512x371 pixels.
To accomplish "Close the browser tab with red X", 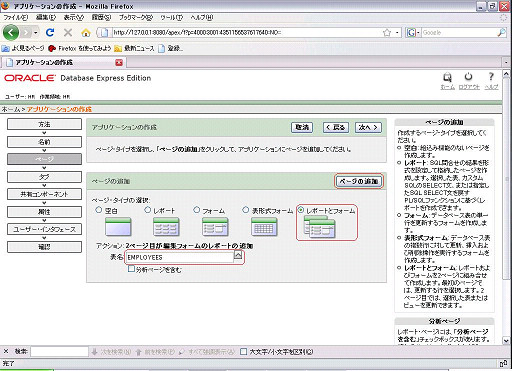I will point(119,62).
